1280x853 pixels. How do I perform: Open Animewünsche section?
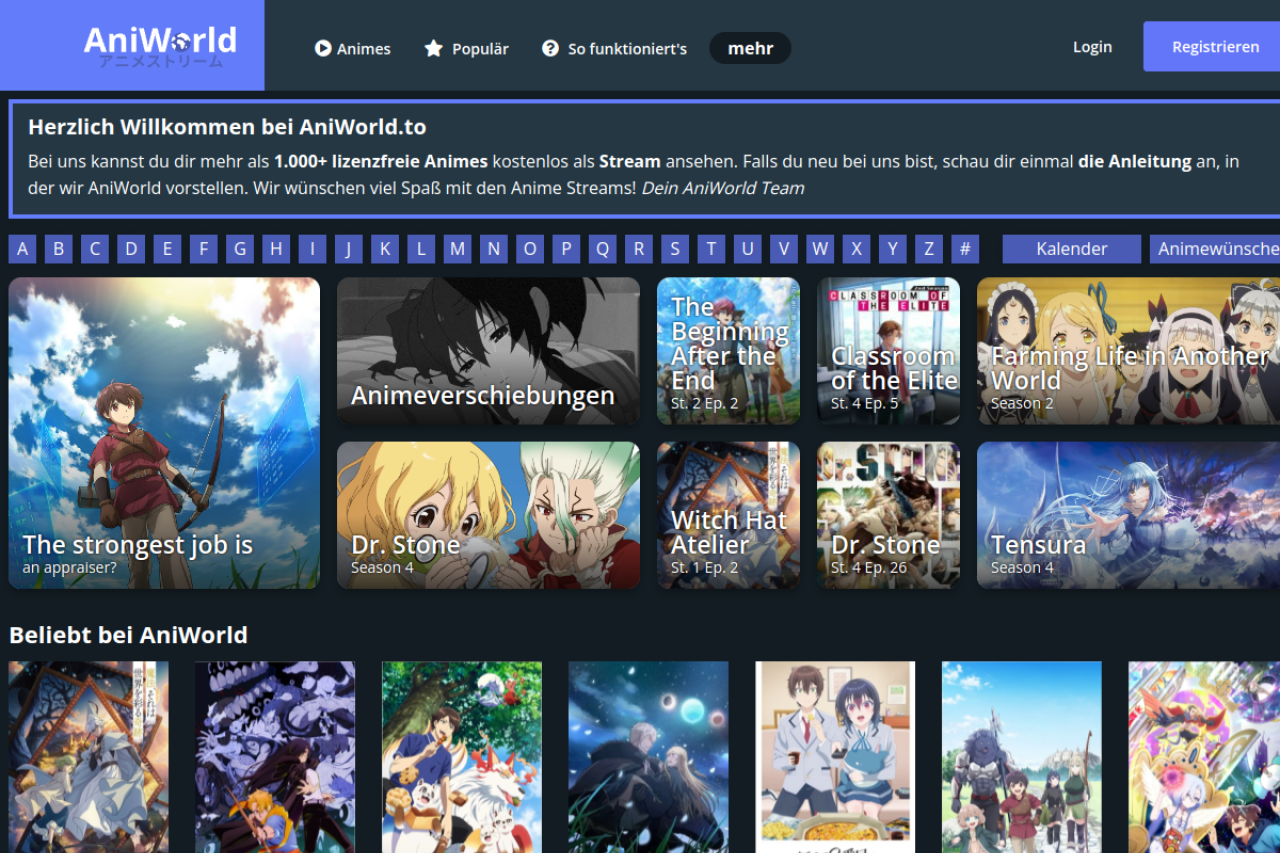coord(1216,249)
